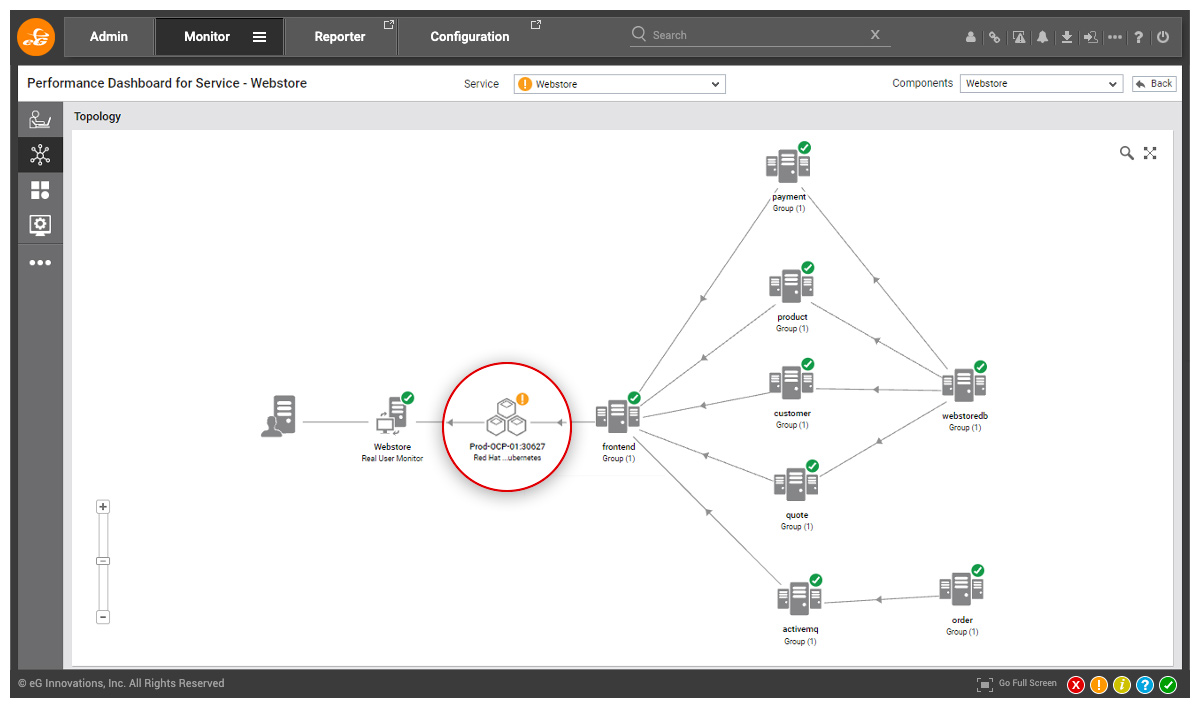
Task: Select the frontend group node
Action: tap(618, 416)
